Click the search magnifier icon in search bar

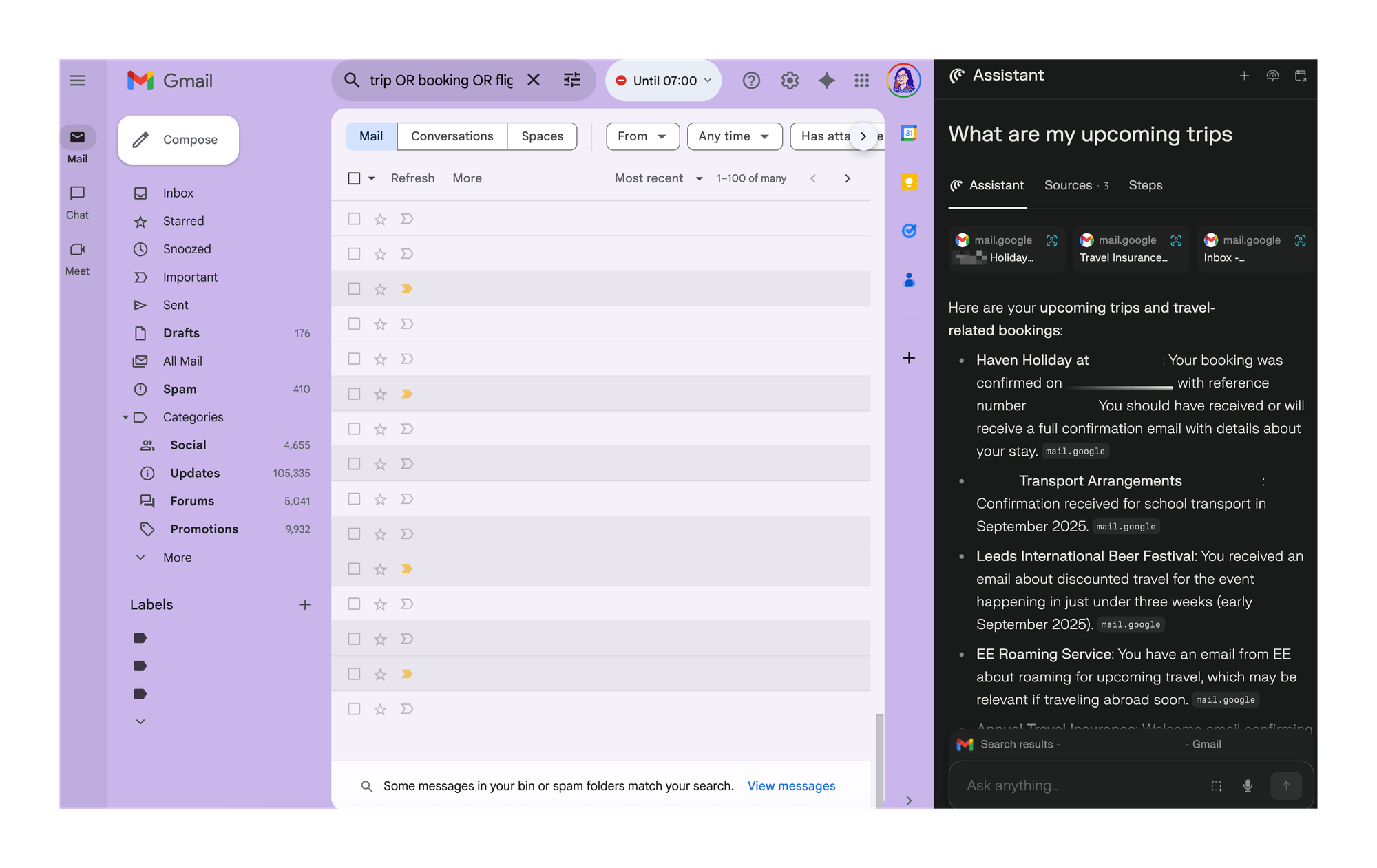tap(352, 80)
